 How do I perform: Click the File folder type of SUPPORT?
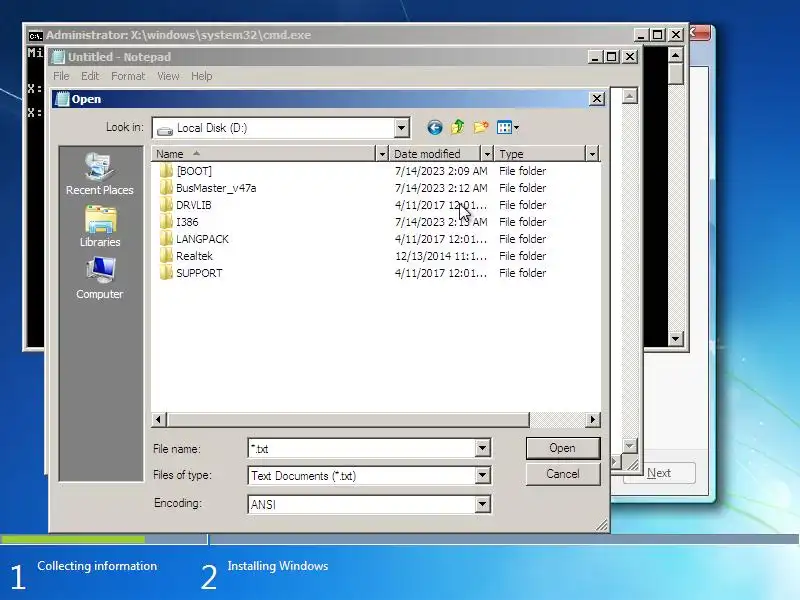pyautogui.click(x=522, y=273)
